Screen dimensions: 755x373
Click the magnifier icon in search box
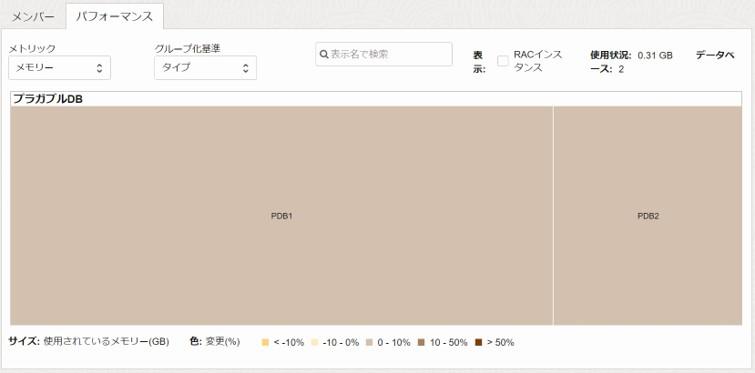(324, 54)
